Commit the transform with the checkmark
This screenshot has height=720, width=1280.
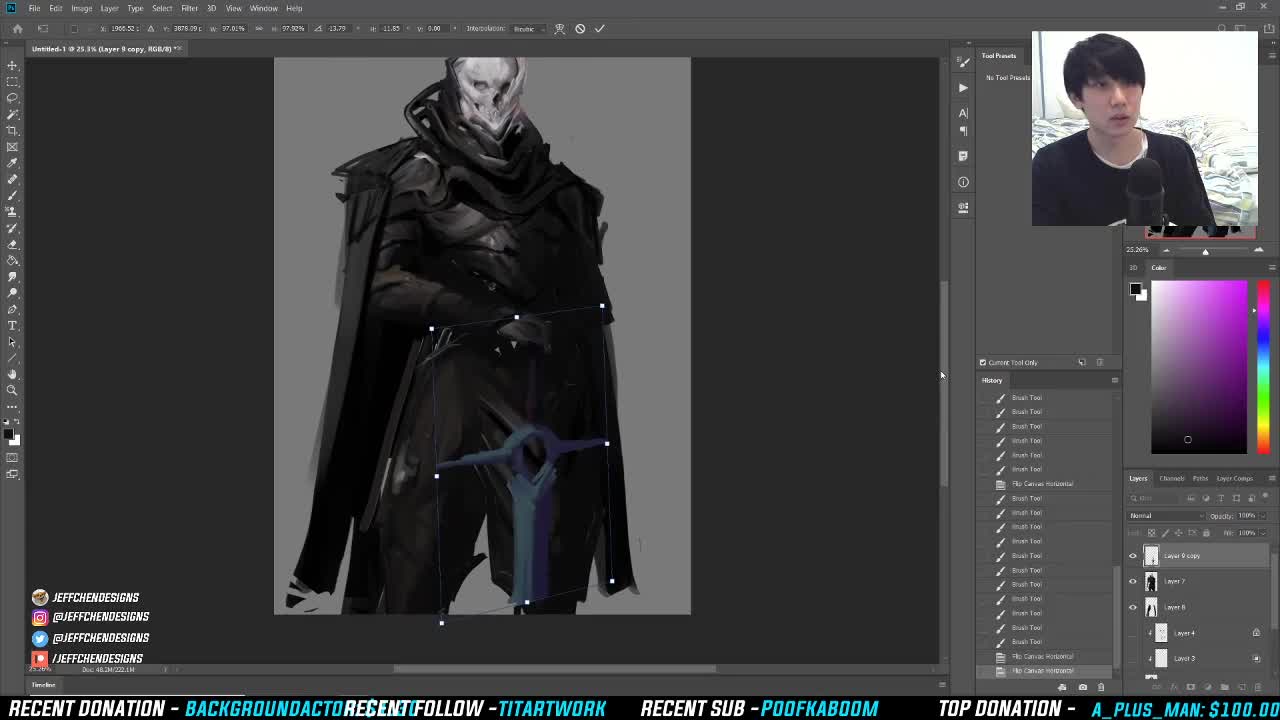(600, 28)
